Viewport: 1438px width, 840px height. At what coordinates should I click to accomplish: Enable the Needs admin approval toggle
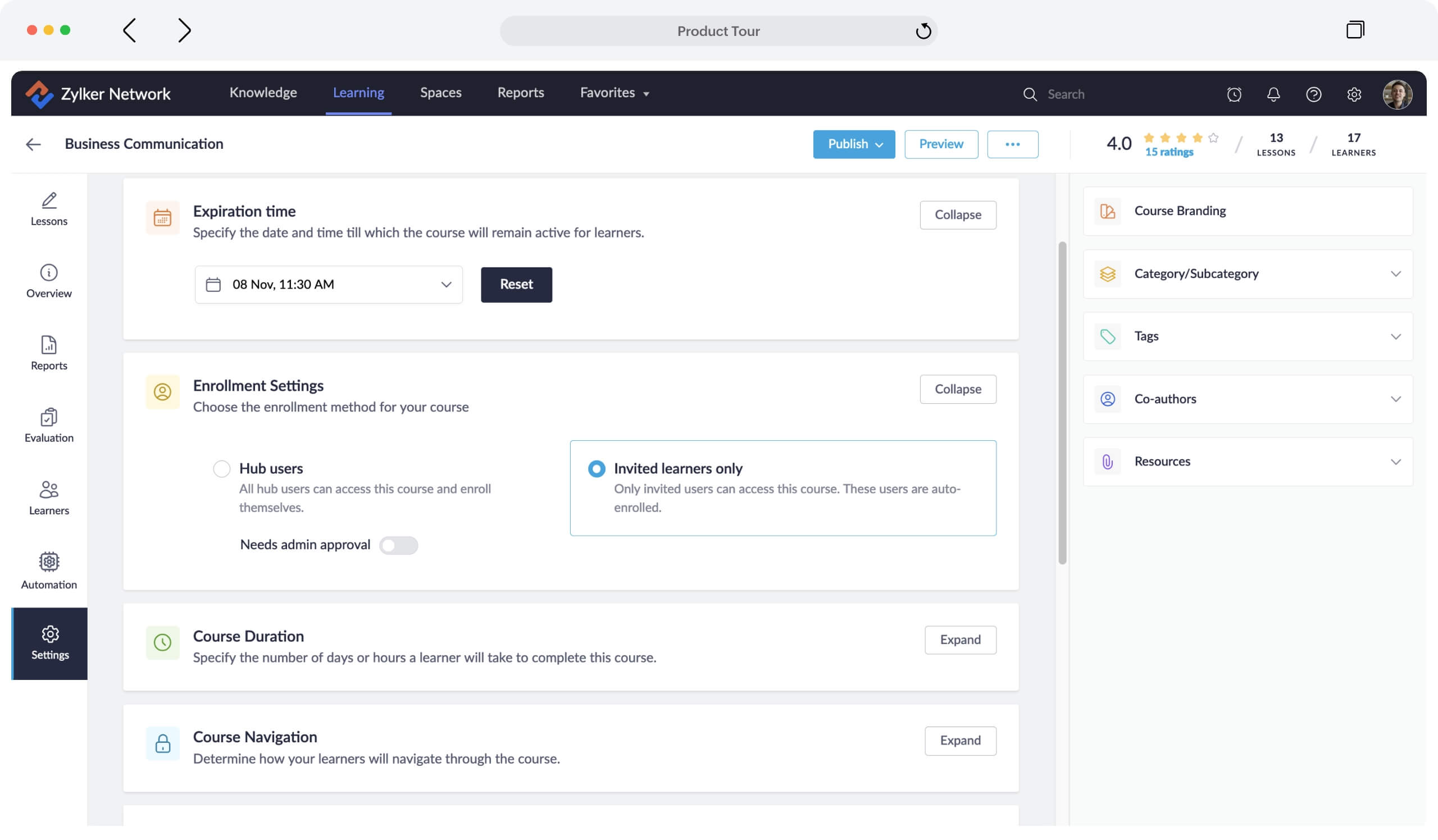tap(399, 545)
